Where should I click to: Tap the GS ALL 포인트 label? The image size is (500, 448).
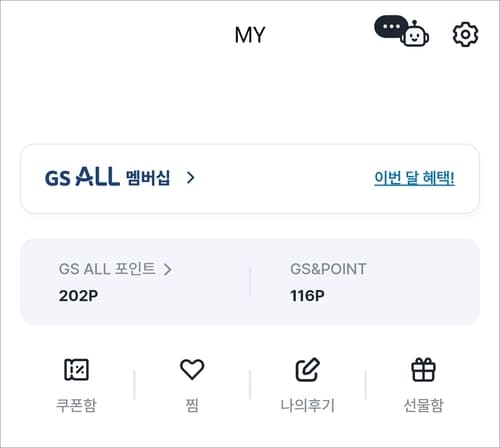pos(107,269)
